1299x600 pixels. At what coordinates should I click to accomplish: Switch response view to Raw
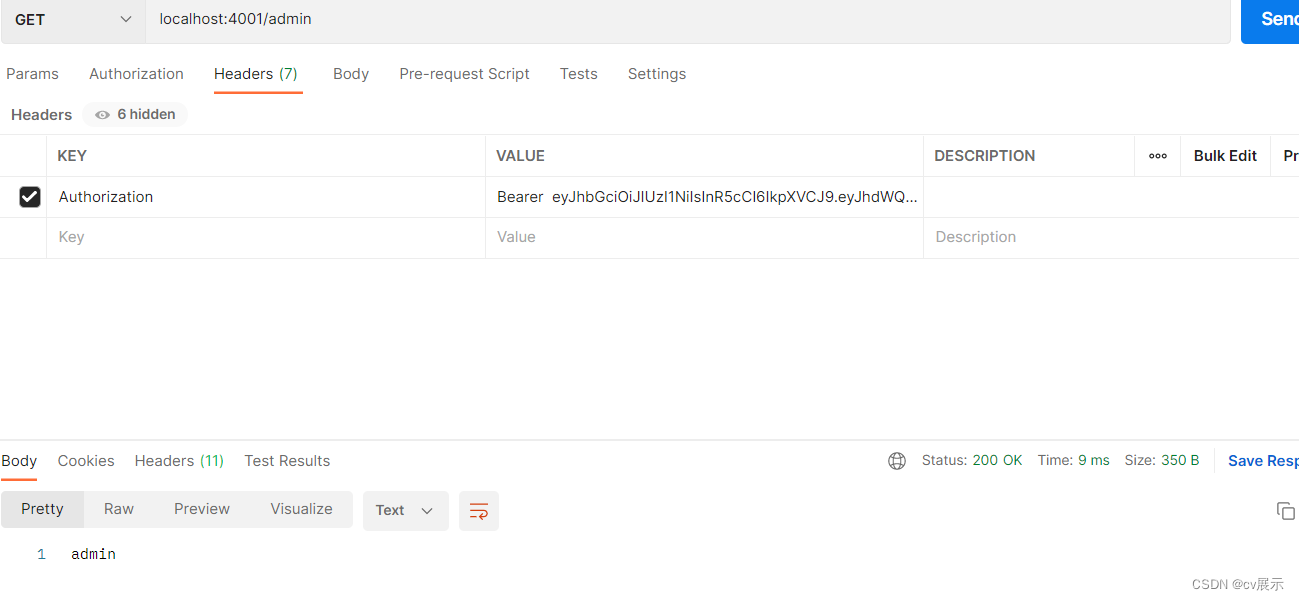[x=119, y=509]
